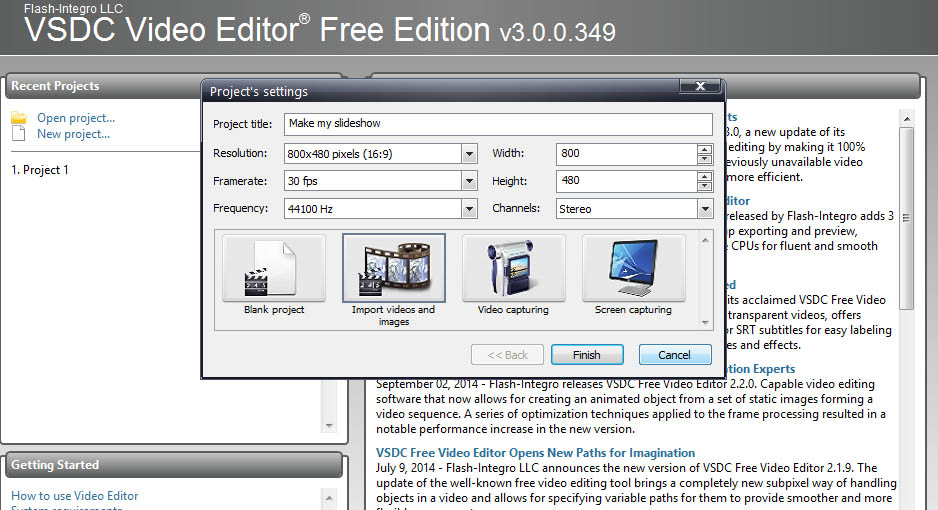
Task: Close the Project's settings dialog
Action: click(x=701, y=86)
